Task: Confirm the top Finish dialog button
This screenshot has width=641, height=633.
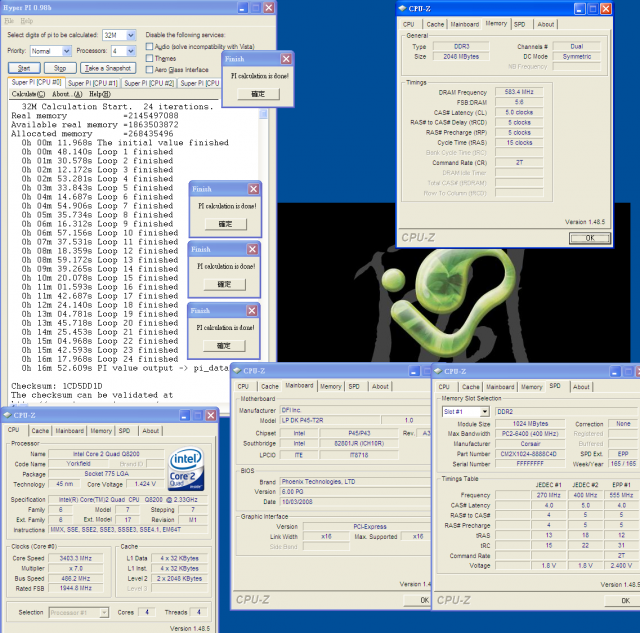Action: (258, 94)
